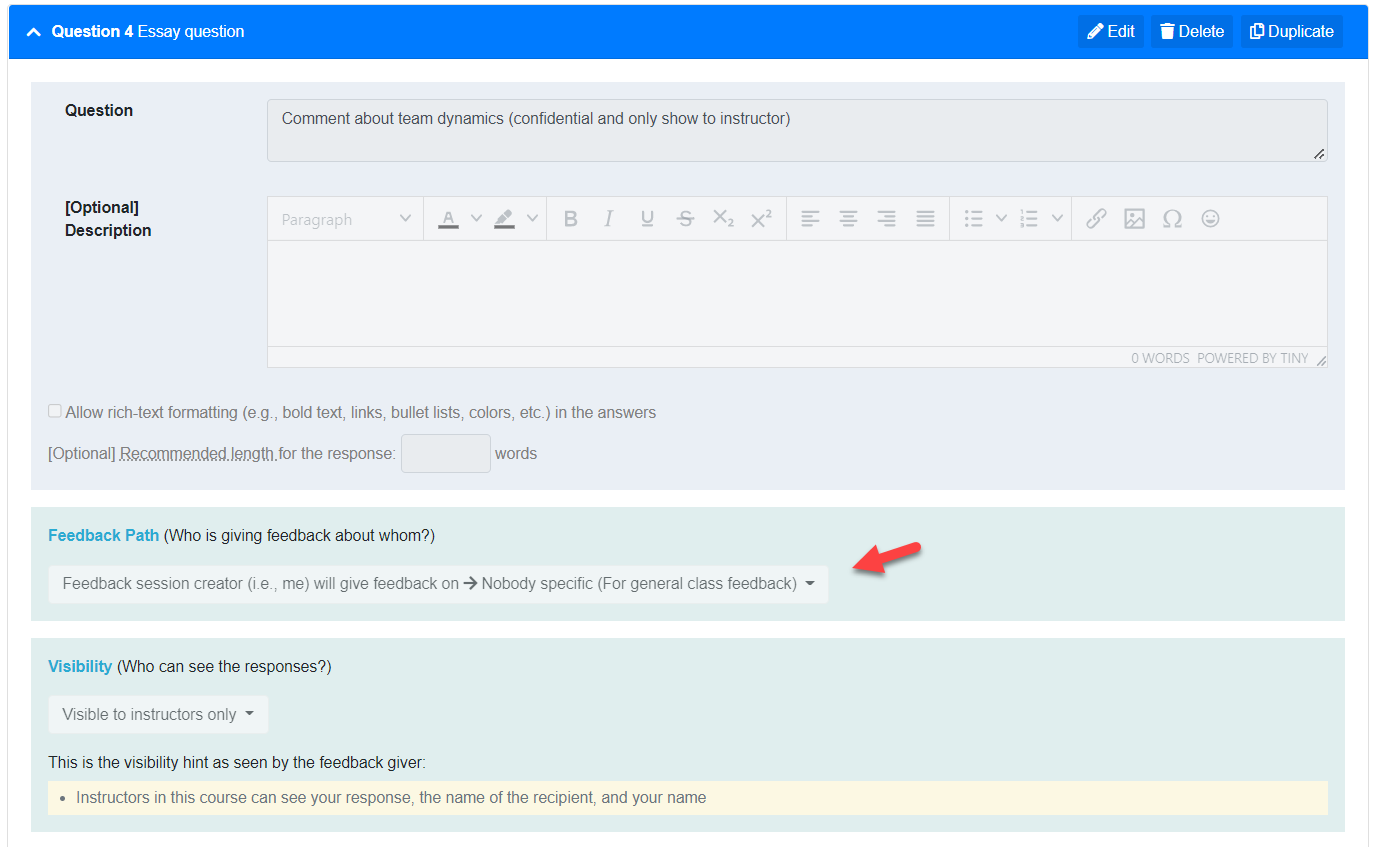
Task: Toggle bold formatting in description editor
Action: (x=571, y=219)
